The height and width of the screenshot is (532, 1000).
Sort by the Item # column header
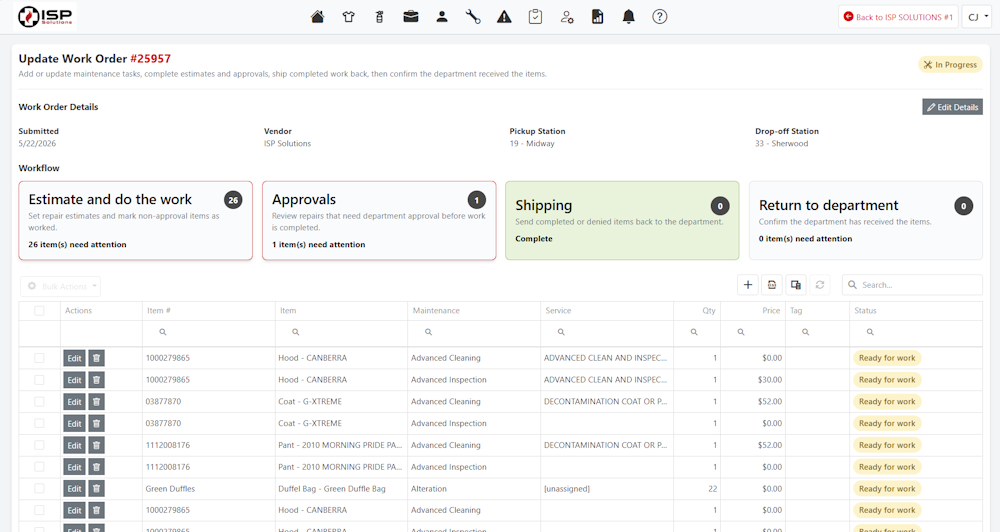[159, 311]
